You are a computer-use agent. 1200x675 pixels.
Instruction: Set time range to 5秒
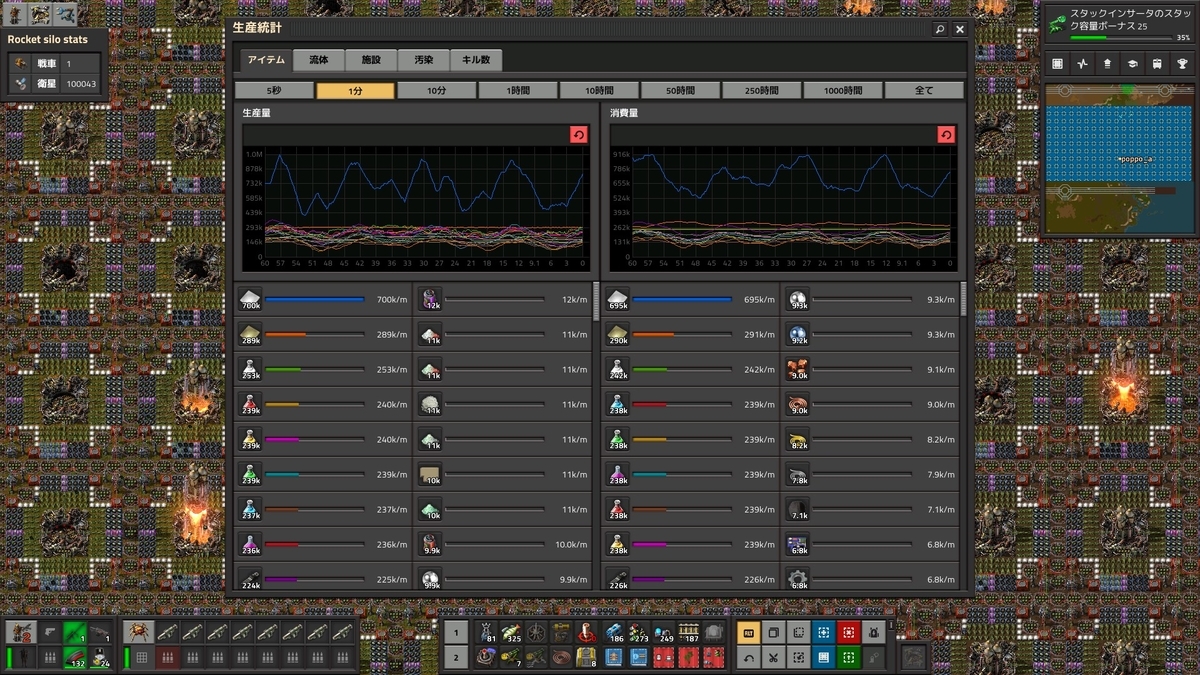pyautogui.click(x=275, y=90)
